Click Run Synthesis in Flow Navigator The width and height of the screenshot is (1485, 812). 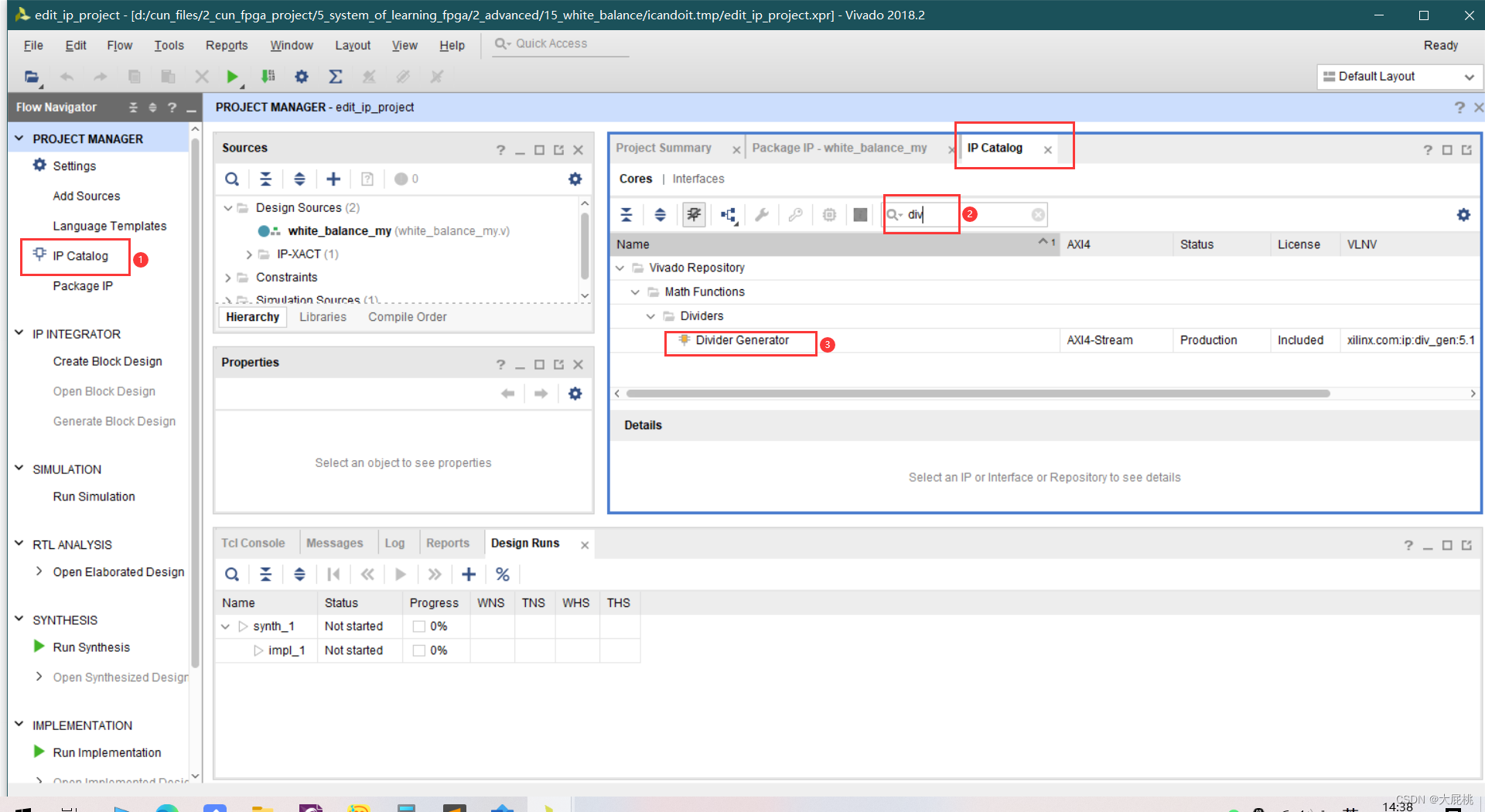(x=91, y=647)
